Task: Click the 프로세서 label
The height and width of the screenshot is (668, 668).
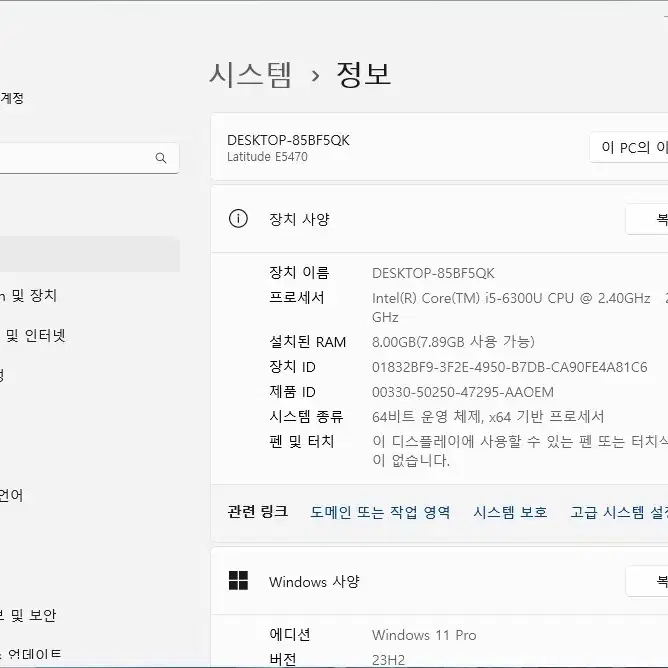Action: [x=297, y=297]
